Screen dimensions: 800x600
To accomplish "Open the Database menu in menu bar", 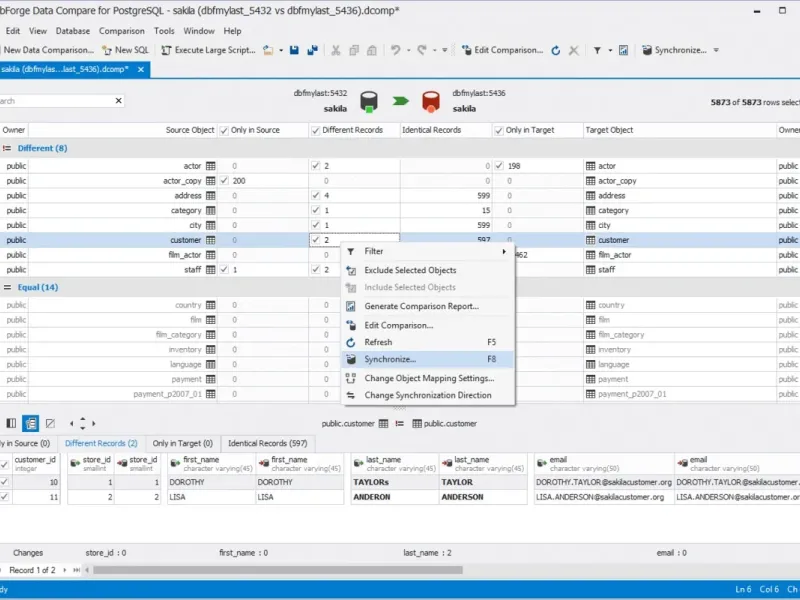I will click(x=72, y=31).
